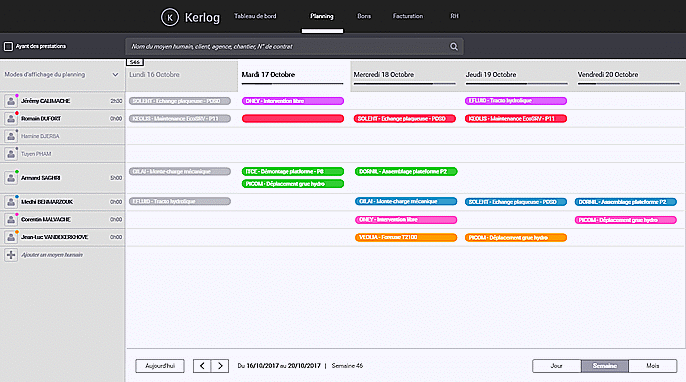The height and width of the screenshot is (382, 686).
Task: Open the pink PICOM Déplacement task on Vendredi
Action: [x=626, y=220]
